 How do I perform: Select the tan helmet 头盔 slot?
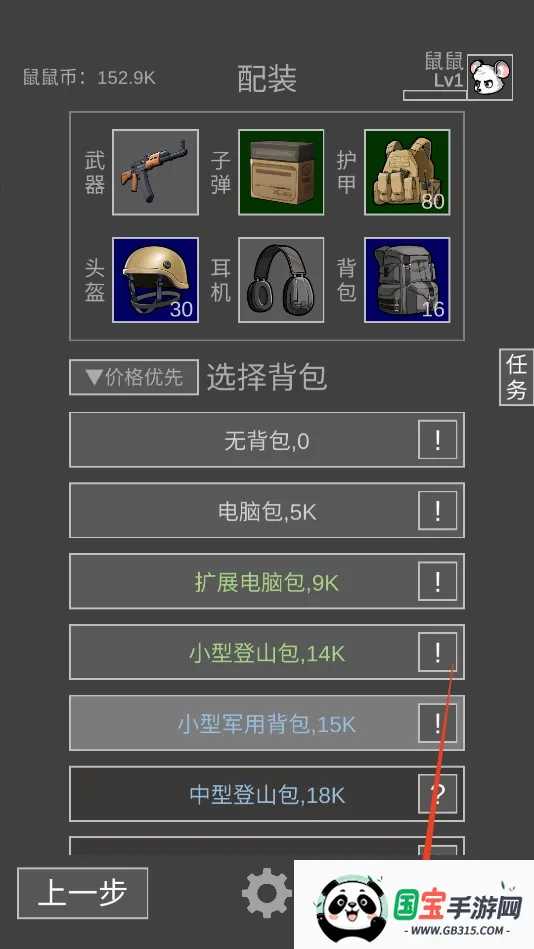pos(156,280)
